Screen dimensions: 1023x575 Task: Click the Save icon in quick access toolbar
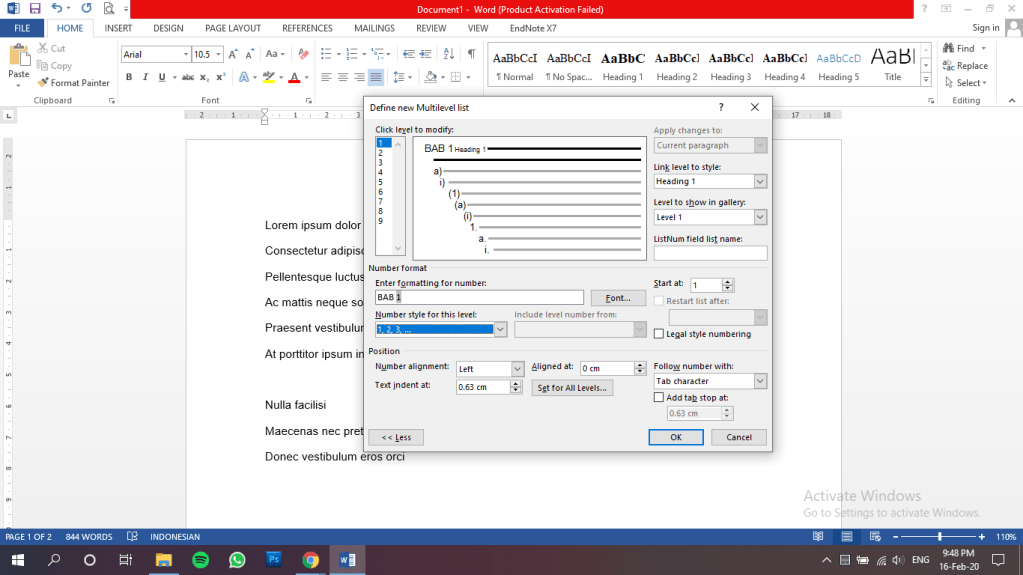click(35, 8)
